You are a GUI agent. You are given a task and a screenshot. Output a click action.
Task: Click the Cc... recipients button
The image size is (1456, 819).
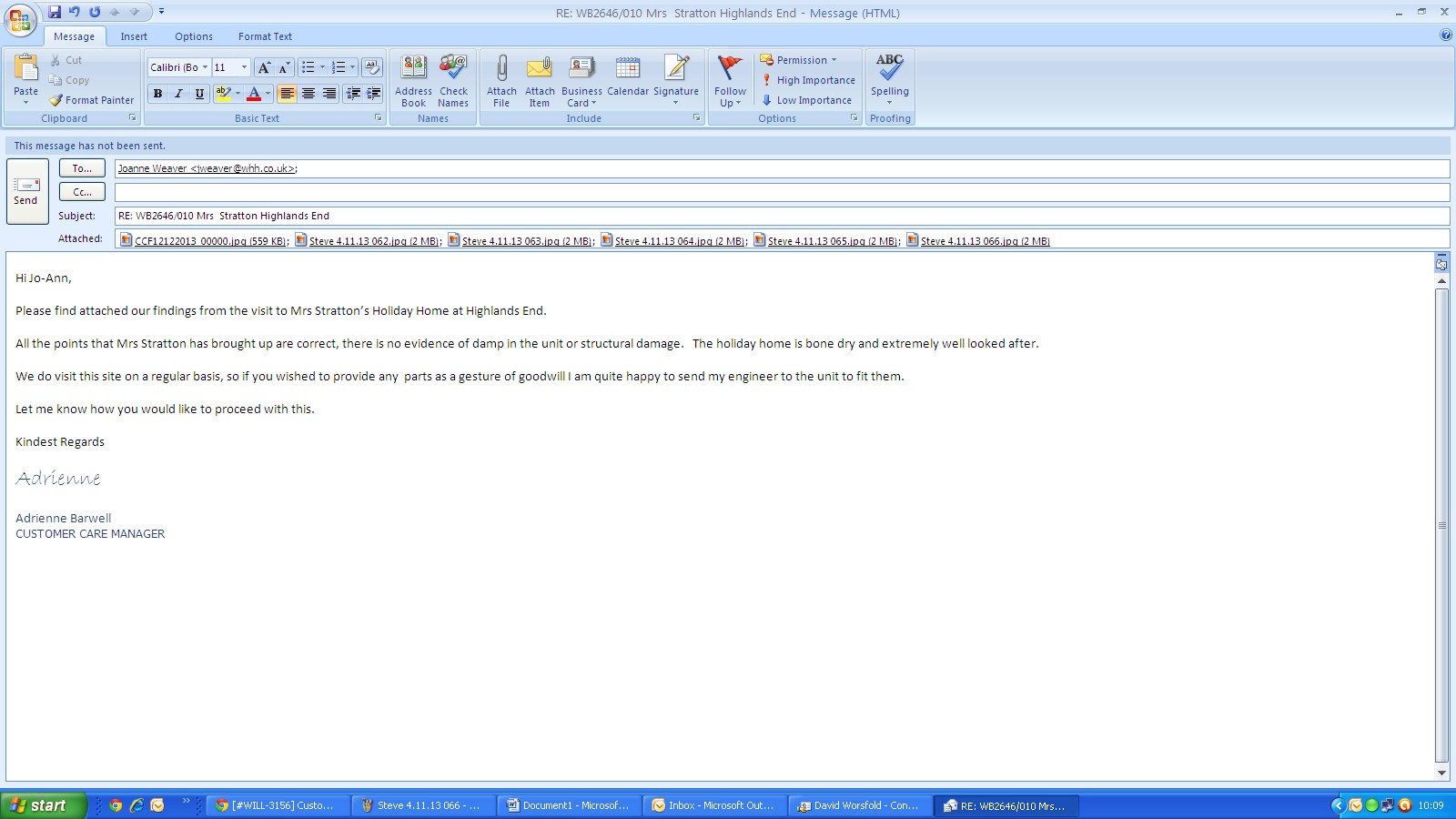point(82,192)
